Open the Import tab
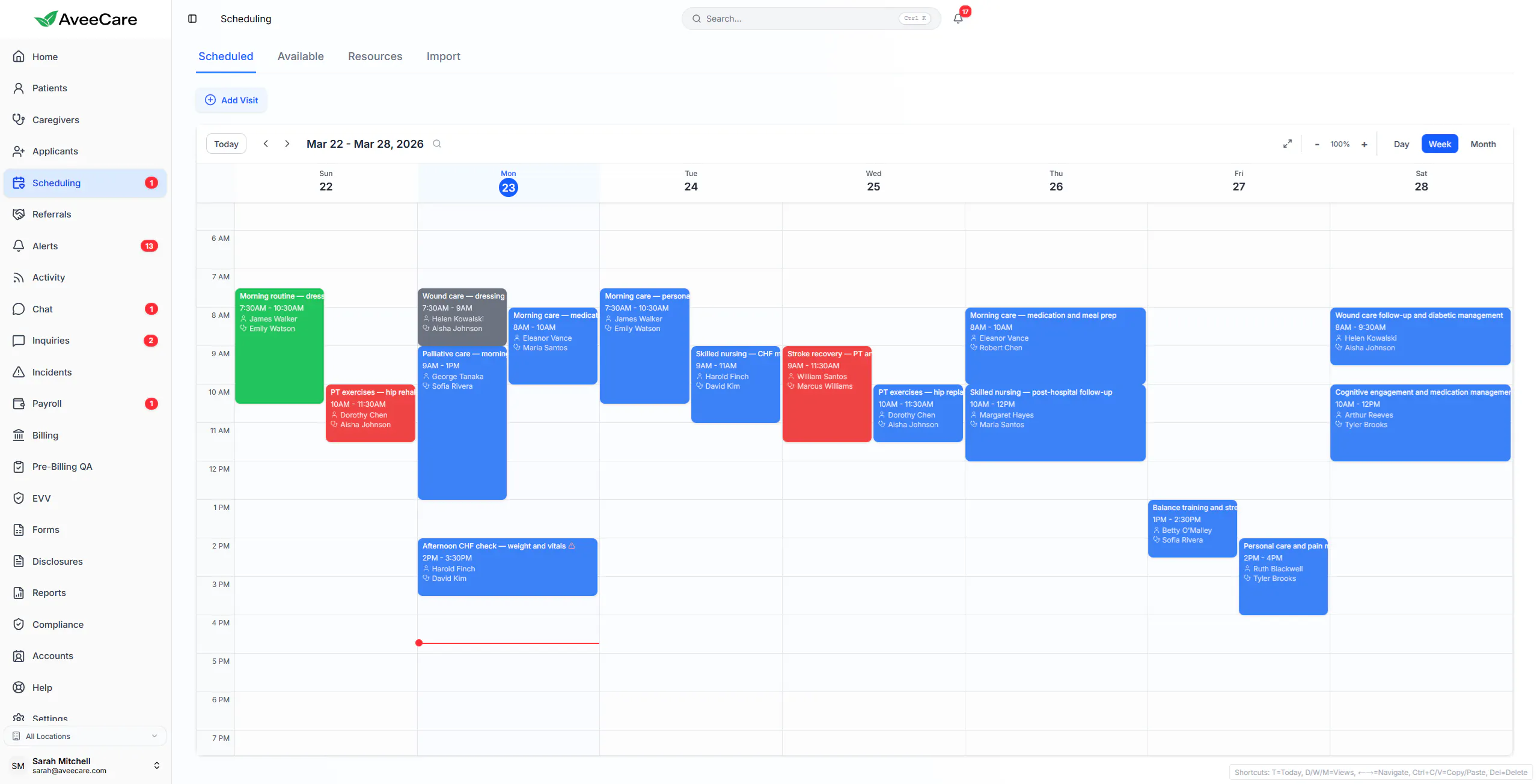Image resolution: width=1537 pixels, height=784 pixels. point(444,56)
